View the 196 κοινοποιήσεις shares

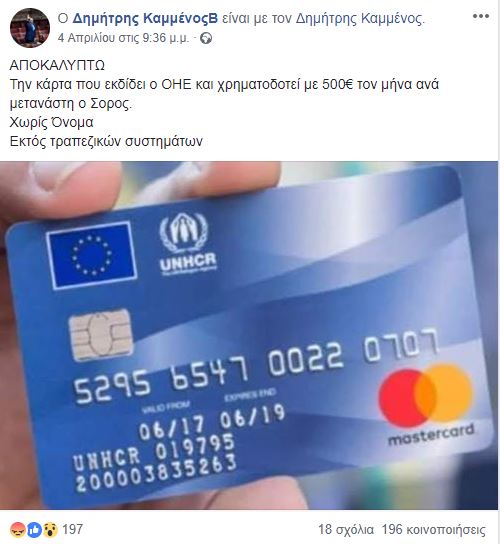coord(433,530)
